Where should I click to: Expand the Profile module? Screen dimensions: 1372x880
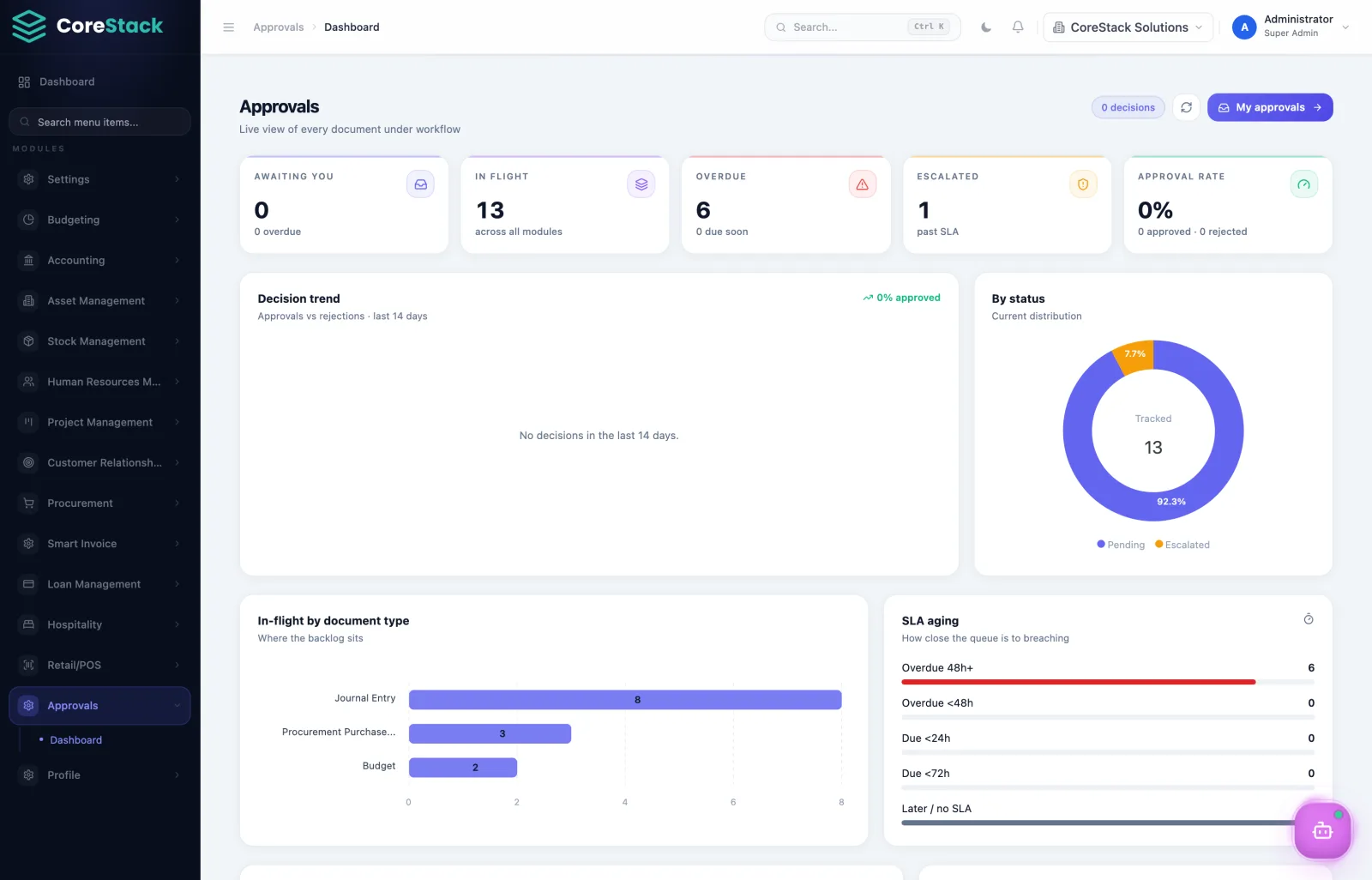[x=99, y=775]
